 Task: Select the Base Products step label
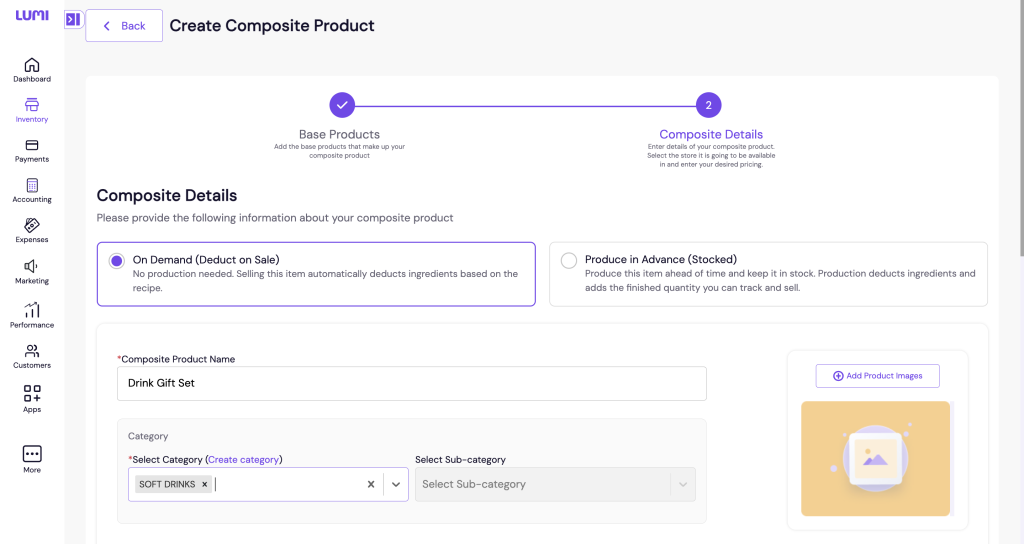pos(340,135)
